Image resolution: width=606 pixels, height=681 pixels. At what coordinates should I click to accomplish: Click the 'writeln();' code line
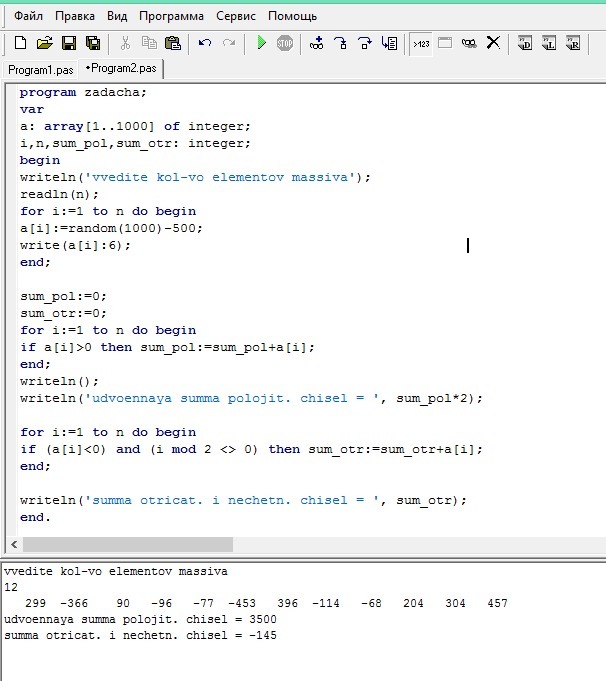pyautogui.click(x=59, y=381)
